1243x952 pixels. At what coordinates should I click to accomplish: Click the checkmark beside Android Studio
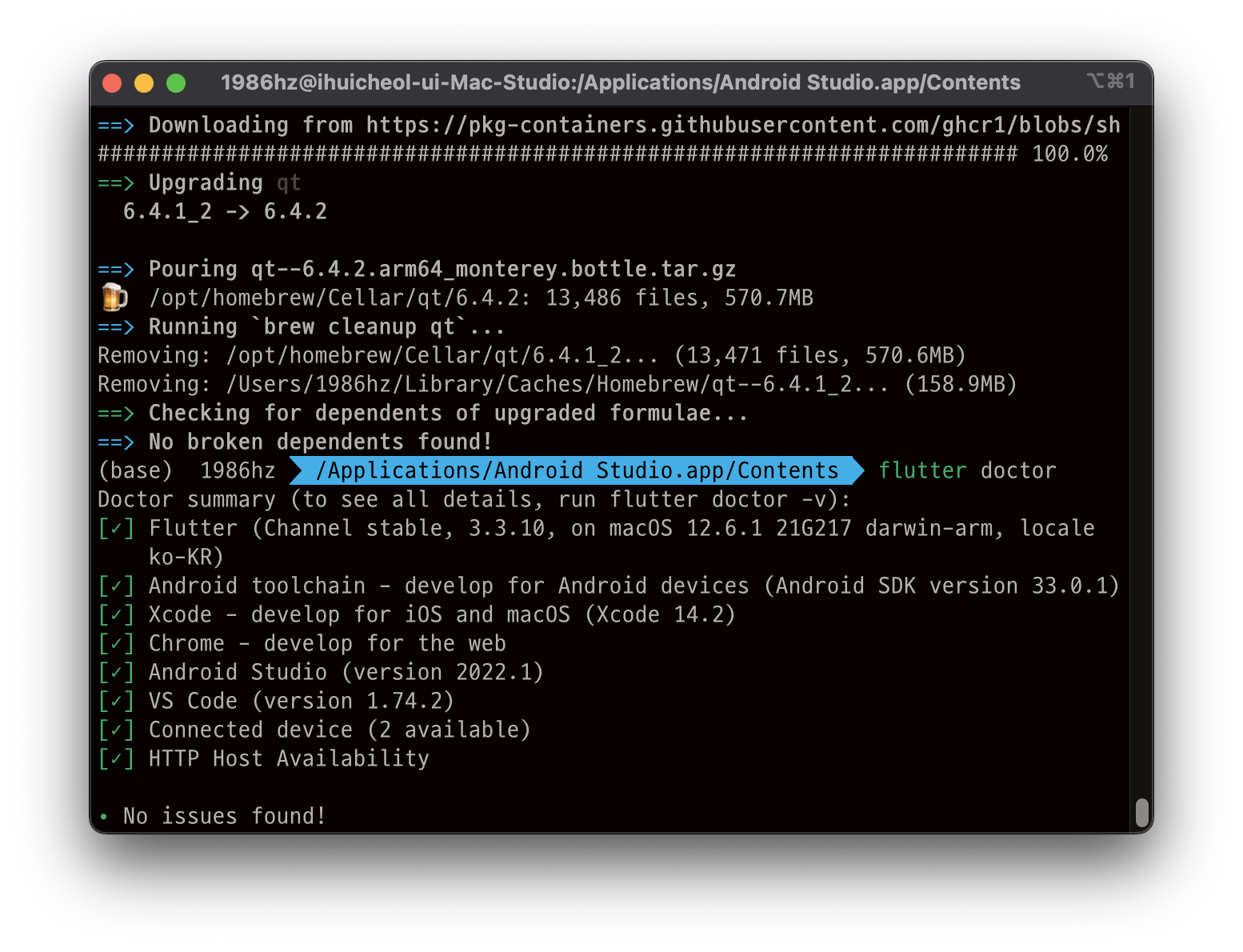116,673
